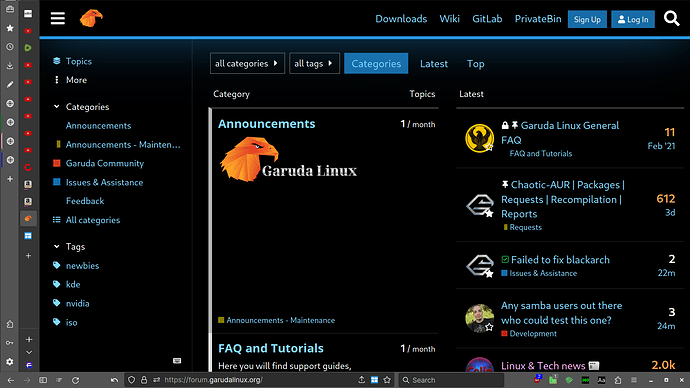This screenshot has width=690, height=388.
Task: Click the Log In button
Action: coord(633,19)
